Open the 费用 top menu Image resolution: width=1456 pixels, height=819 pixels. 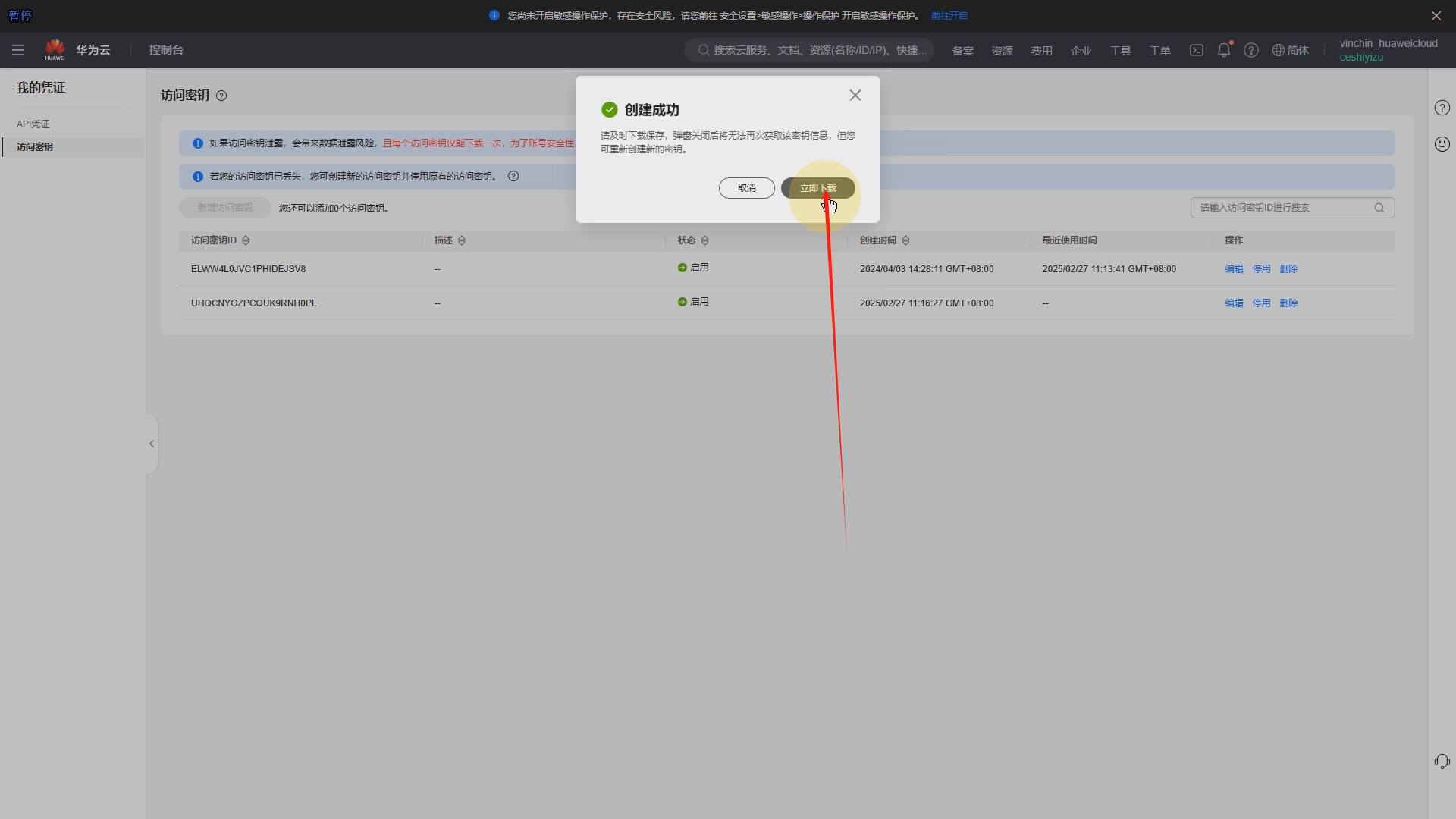1041,51
